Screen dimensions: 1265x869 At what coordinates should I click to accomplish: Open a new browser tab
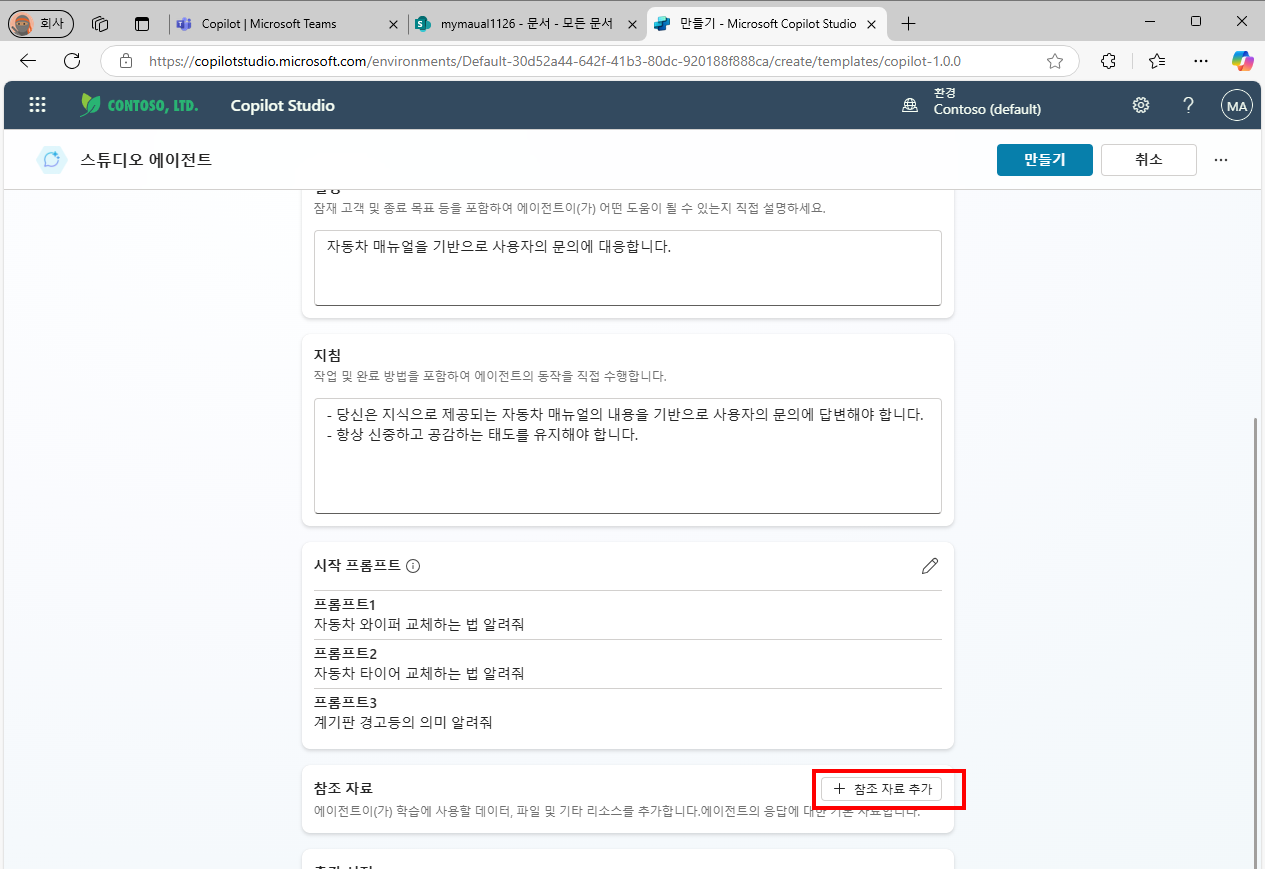pos(908,23)
